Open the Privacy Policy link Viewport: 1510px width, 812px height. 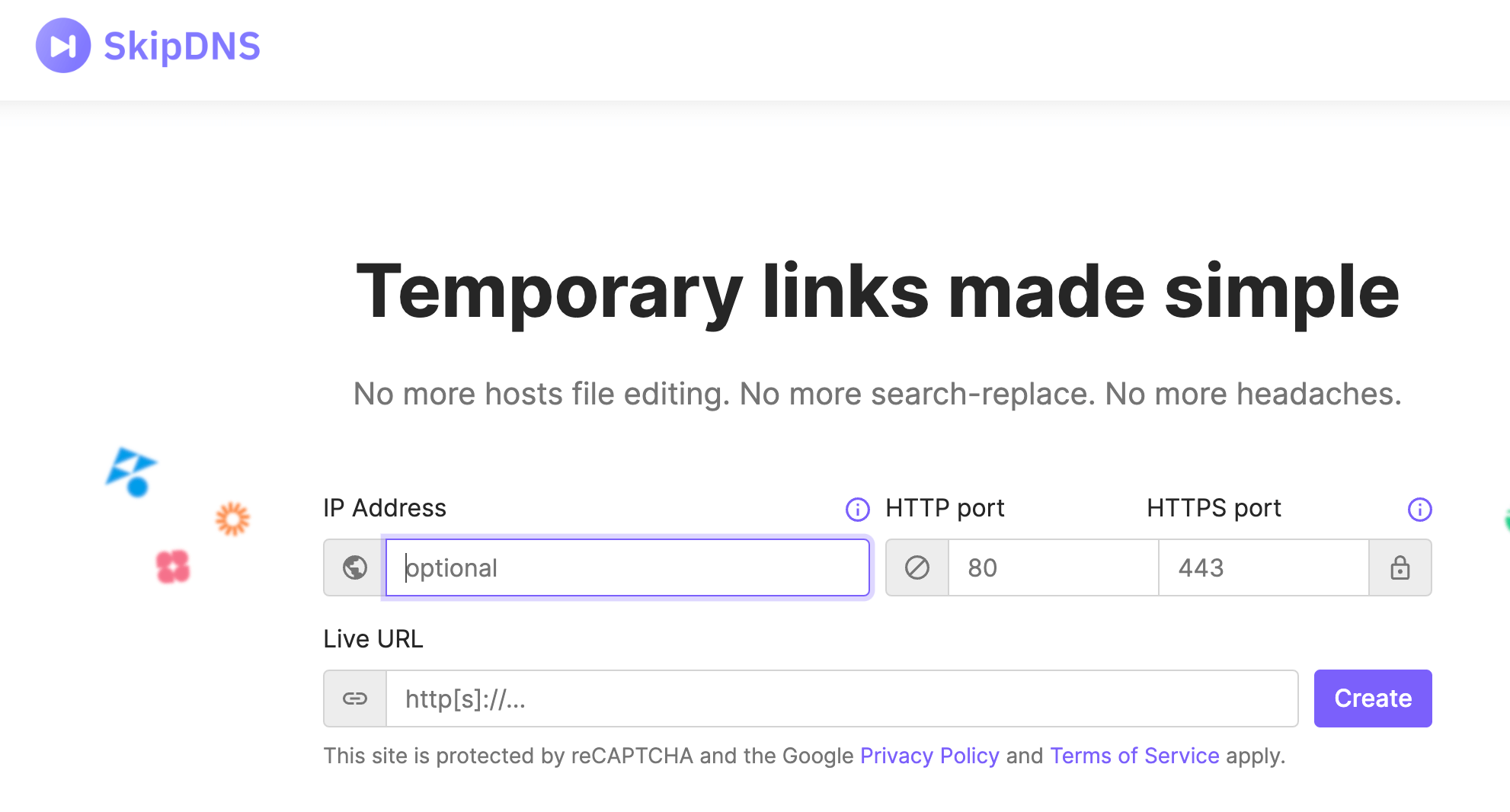click(929, 755)
